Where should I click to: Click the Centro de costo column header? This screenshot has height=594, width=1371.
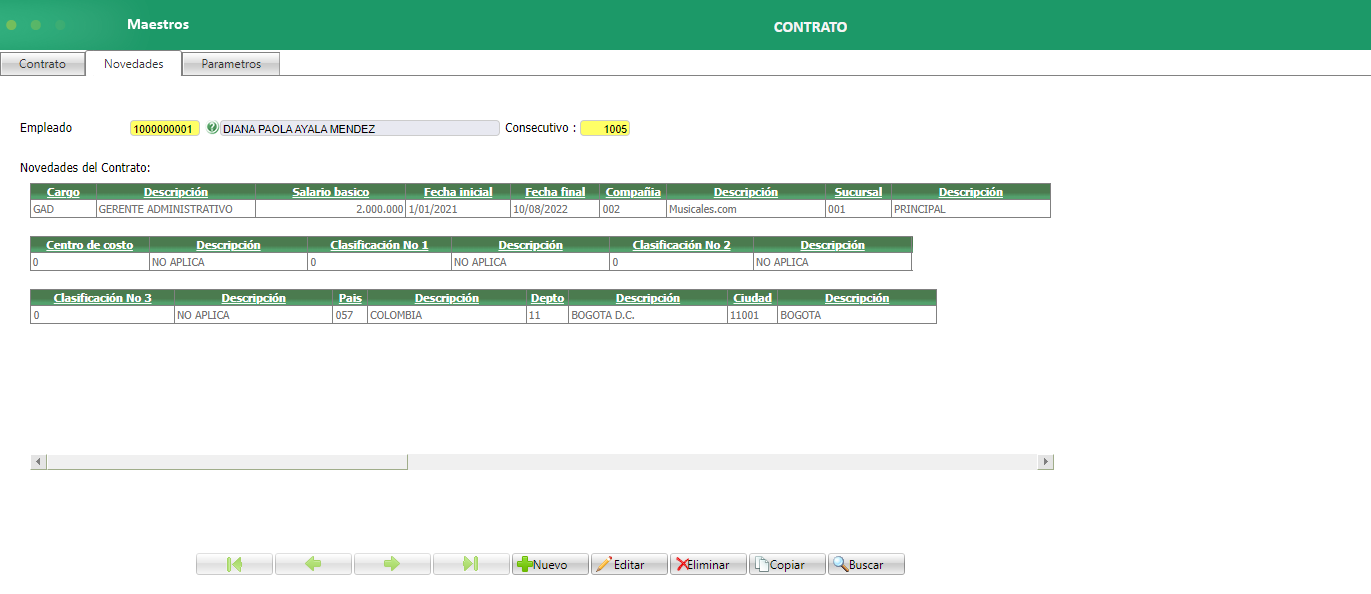pos(89,245)
